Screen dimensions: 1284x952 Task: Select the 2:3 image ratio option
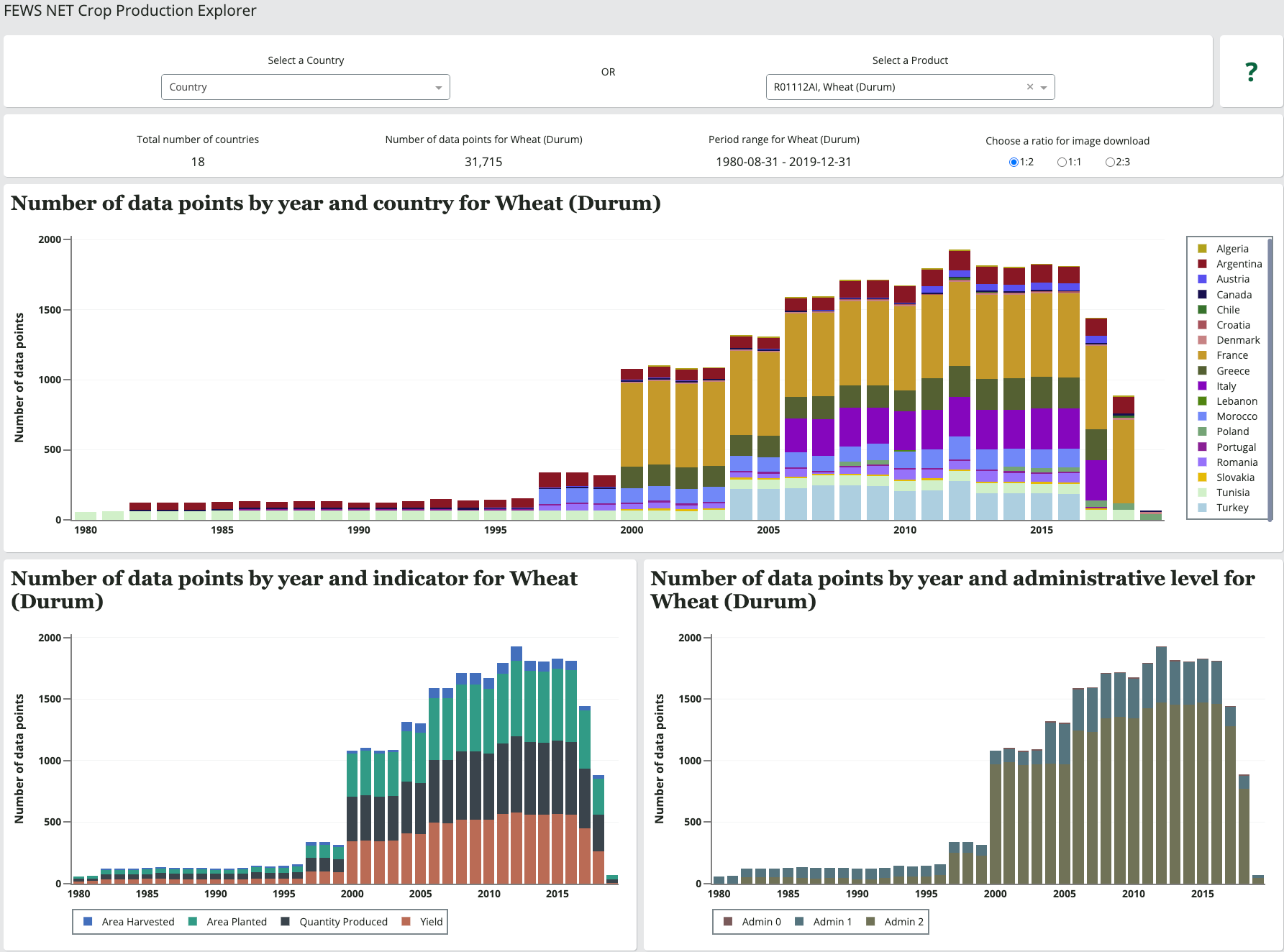[x=1110, y=163]
